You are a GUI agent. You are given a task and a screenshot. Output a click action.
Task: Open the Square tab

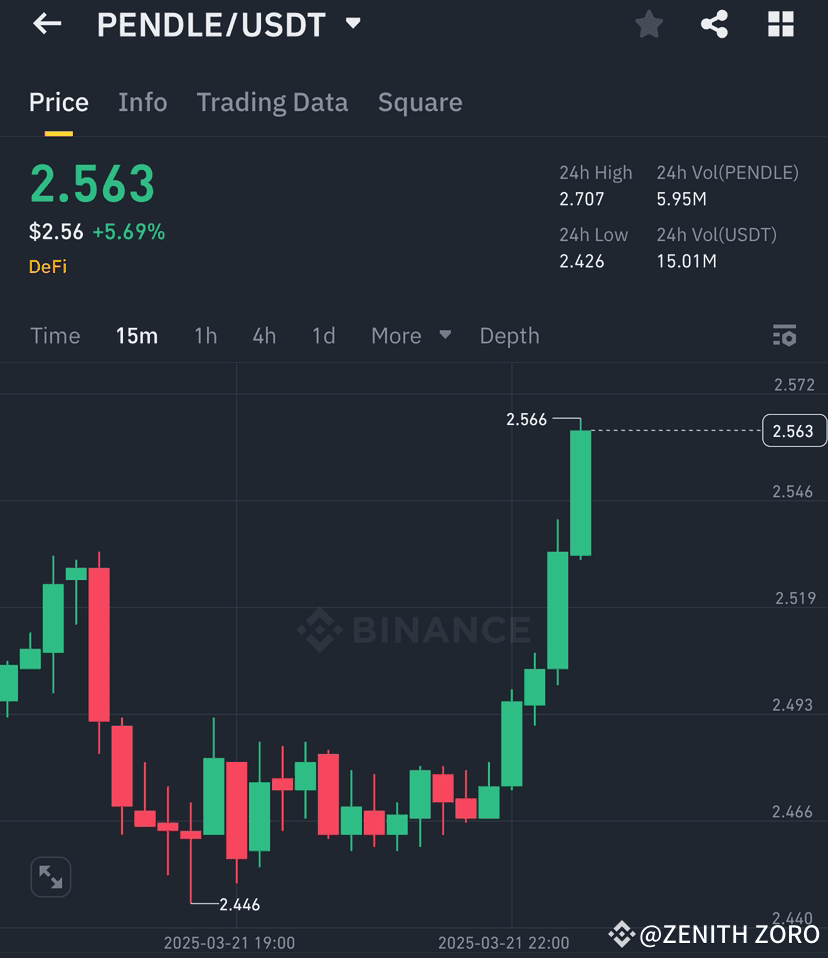419,102
